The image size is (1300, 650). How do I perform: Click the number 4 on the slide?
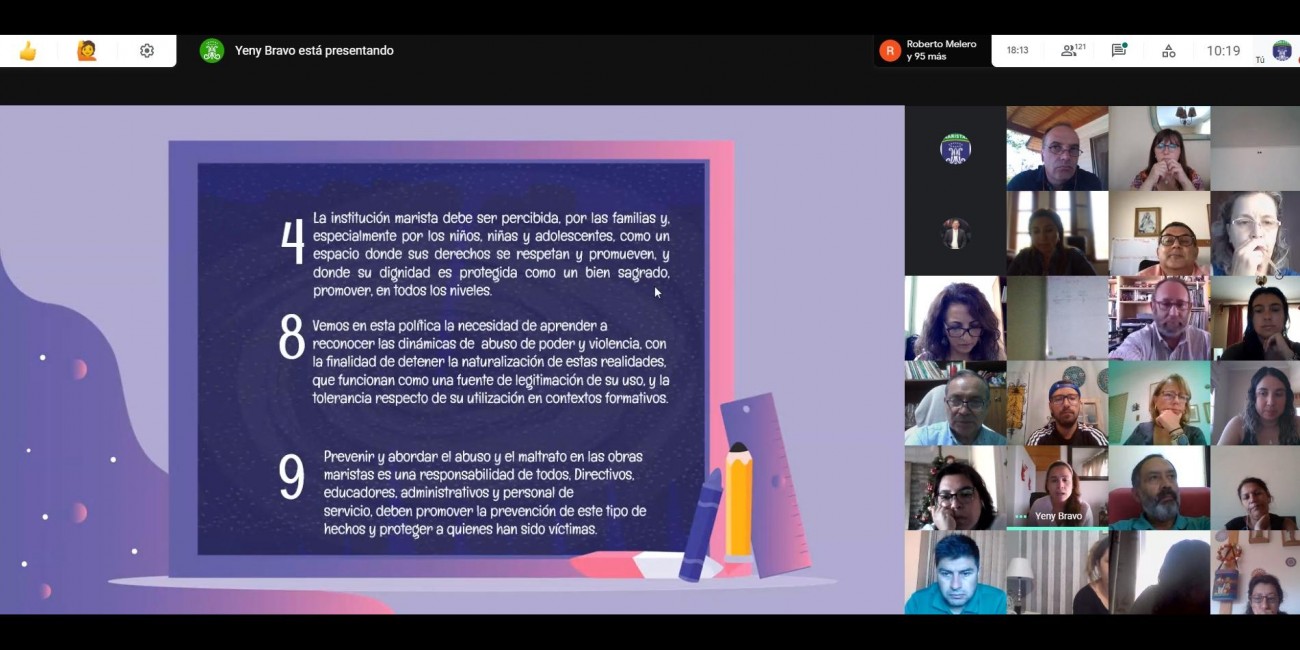point(292,241)
